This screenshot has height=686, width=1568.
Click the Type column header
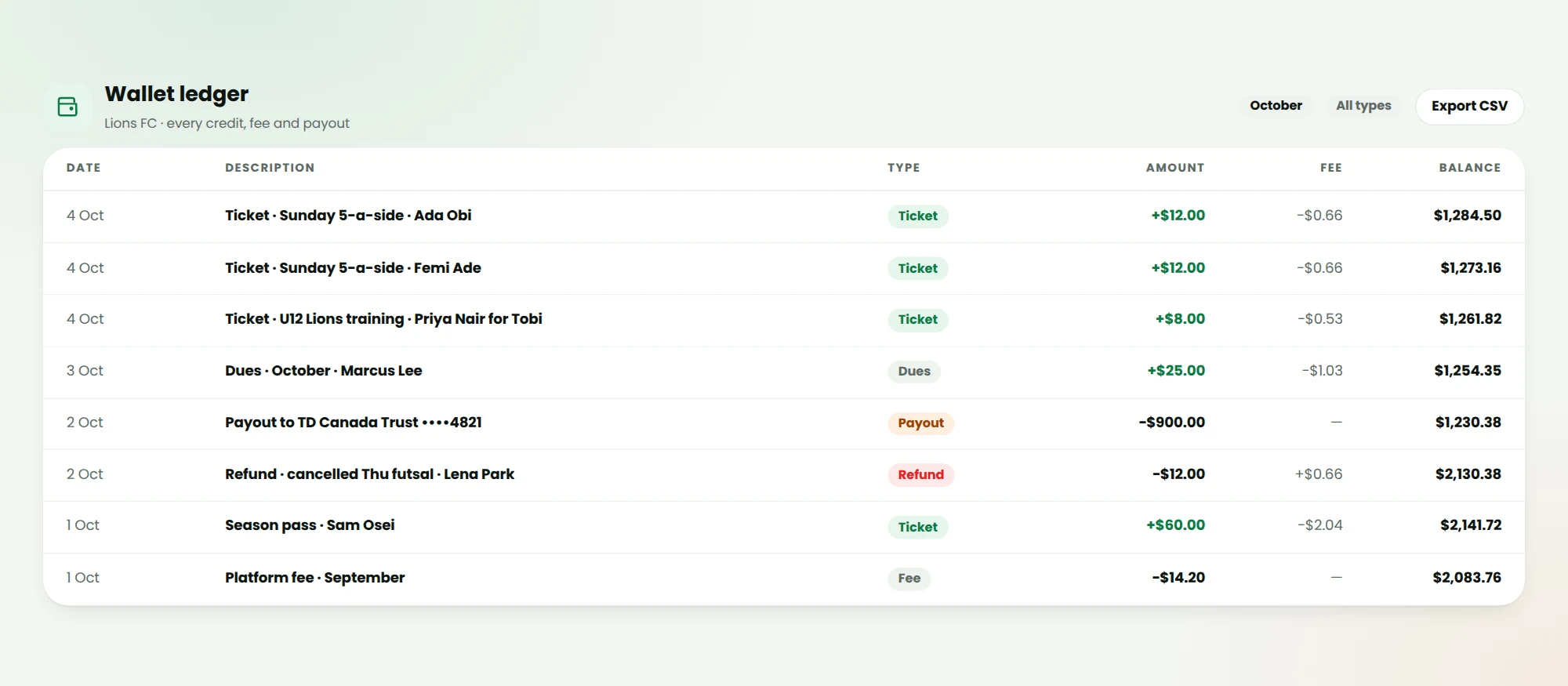[x=904, y=168]
